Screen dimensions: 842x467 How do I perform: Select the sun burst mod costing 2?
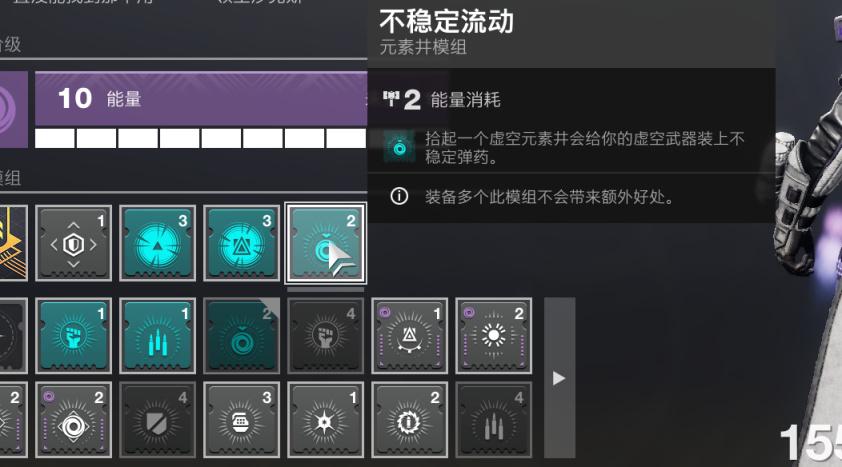493,336
